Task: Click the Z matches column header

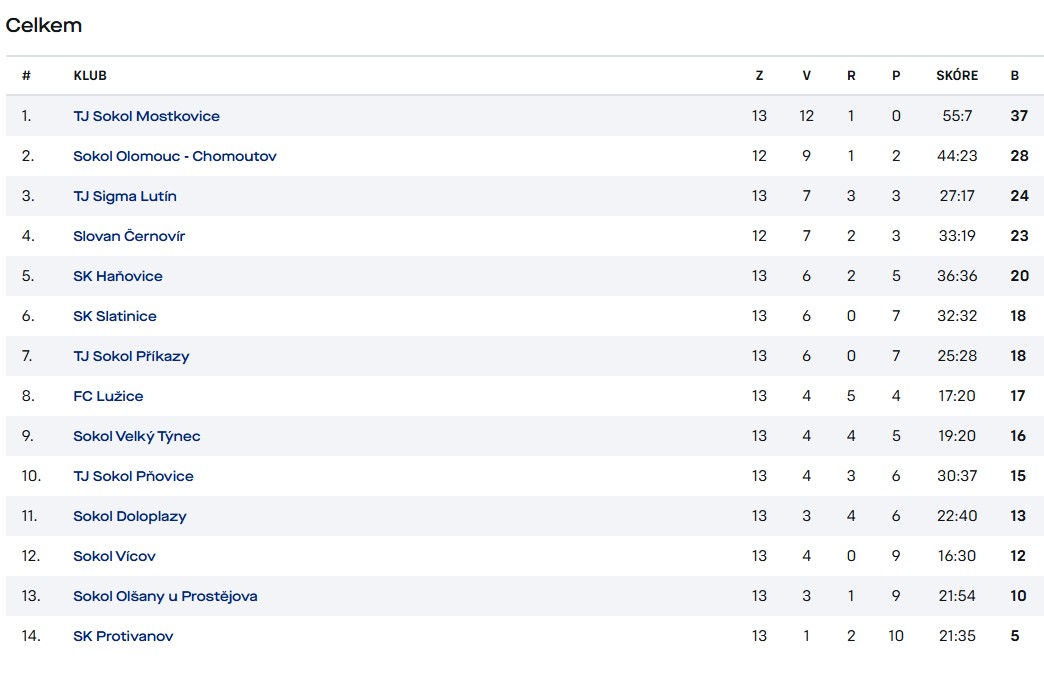Action: coord(760,76)
